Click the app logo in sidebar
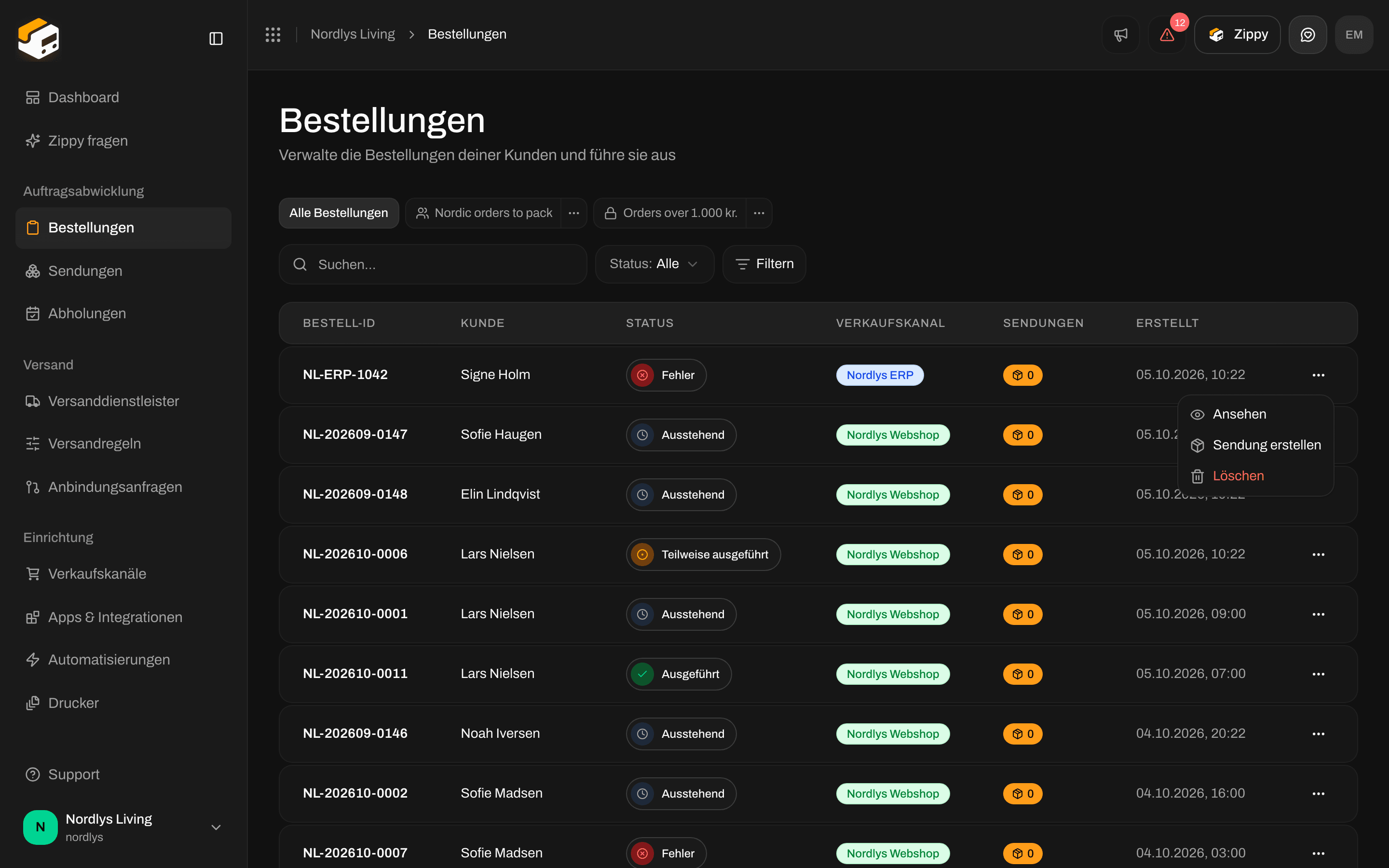1389x868 pixels. point(39,39)
